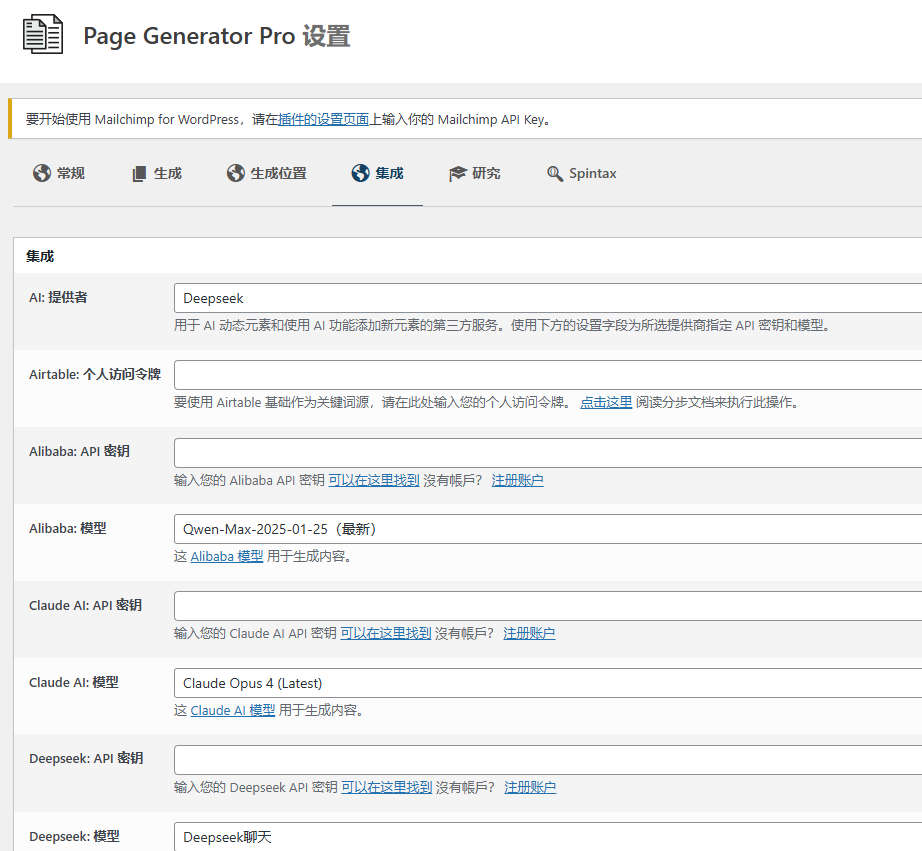Open the 生成位置 tab
Screen dimensions: 922x851
pos(266,173)
